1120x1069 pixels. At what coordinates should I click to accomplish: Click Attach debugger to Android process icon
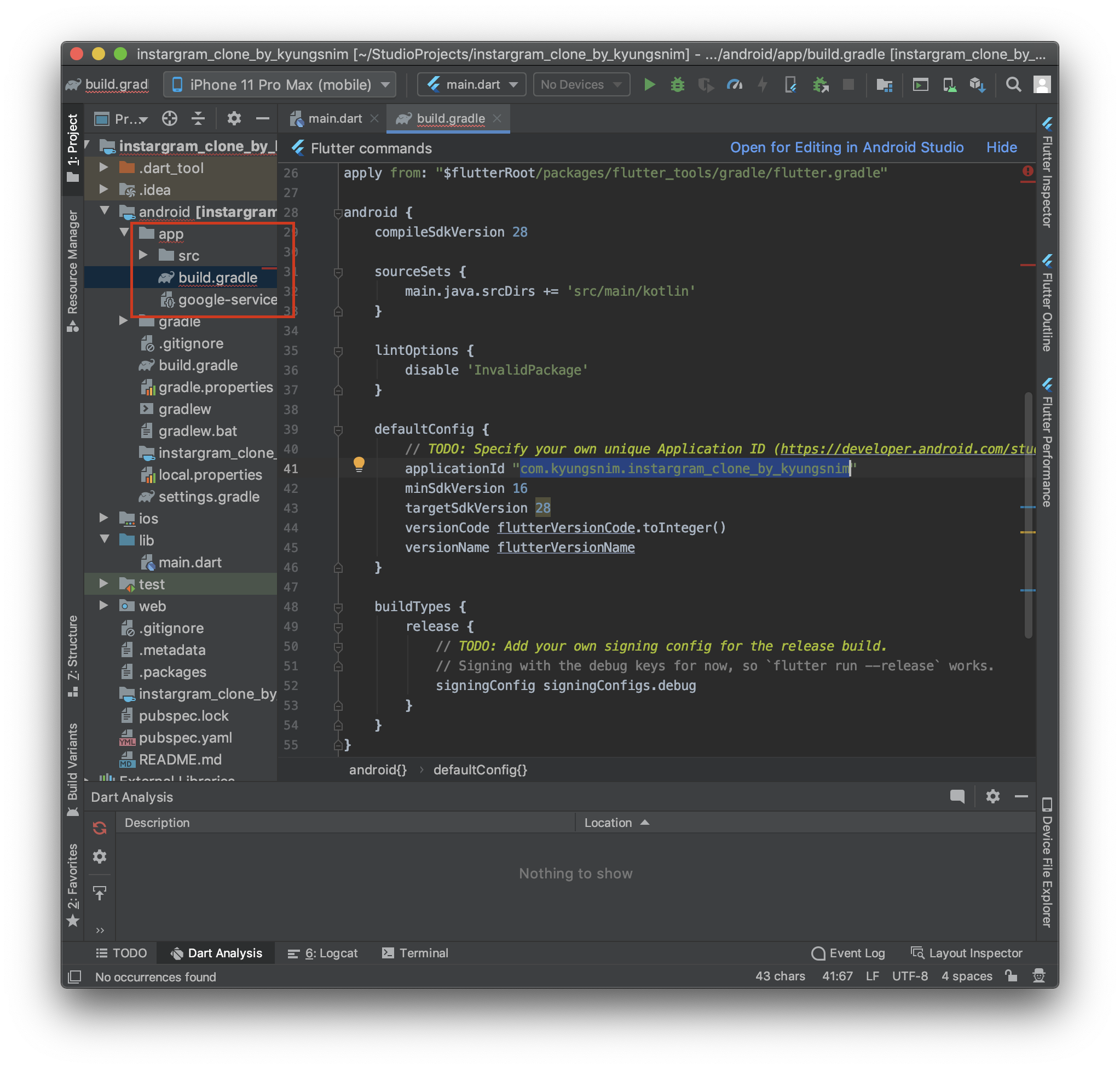click(821, 85)
